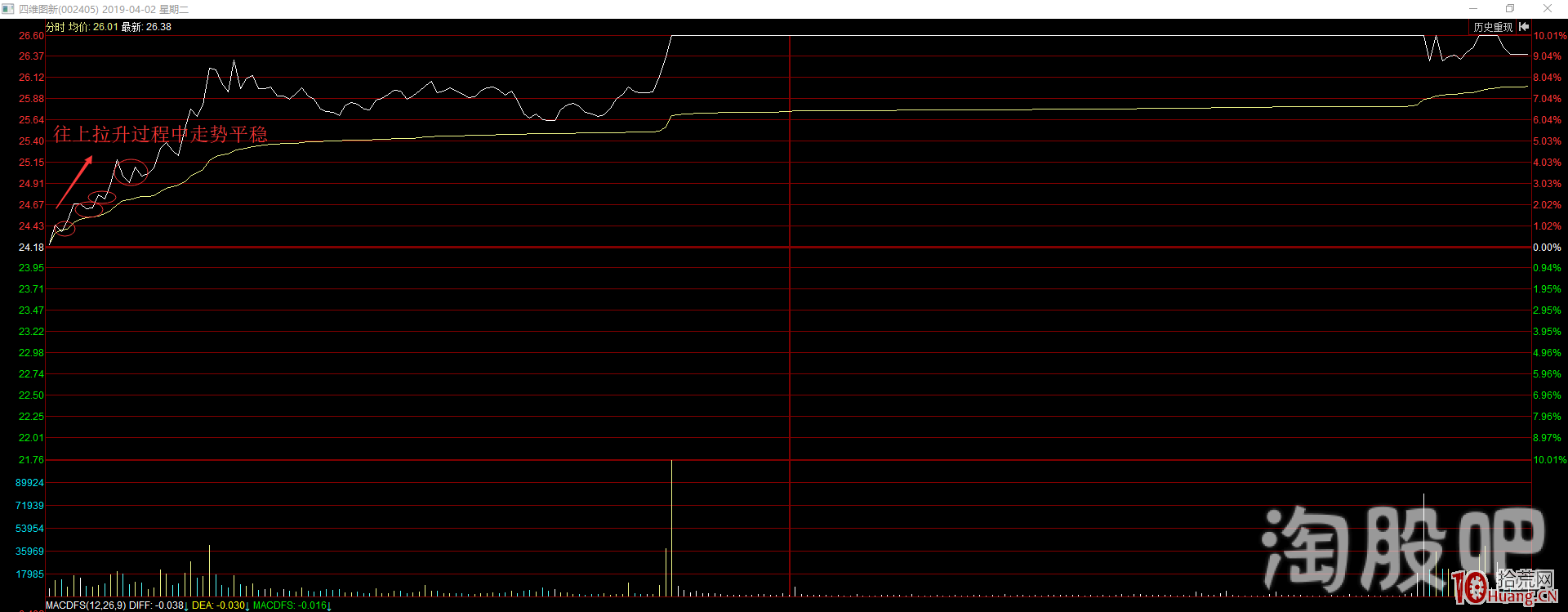Click the 分时 label at chart top
Image resolution: width=1568 pixels, height=612 pixels.
point(55,27)
